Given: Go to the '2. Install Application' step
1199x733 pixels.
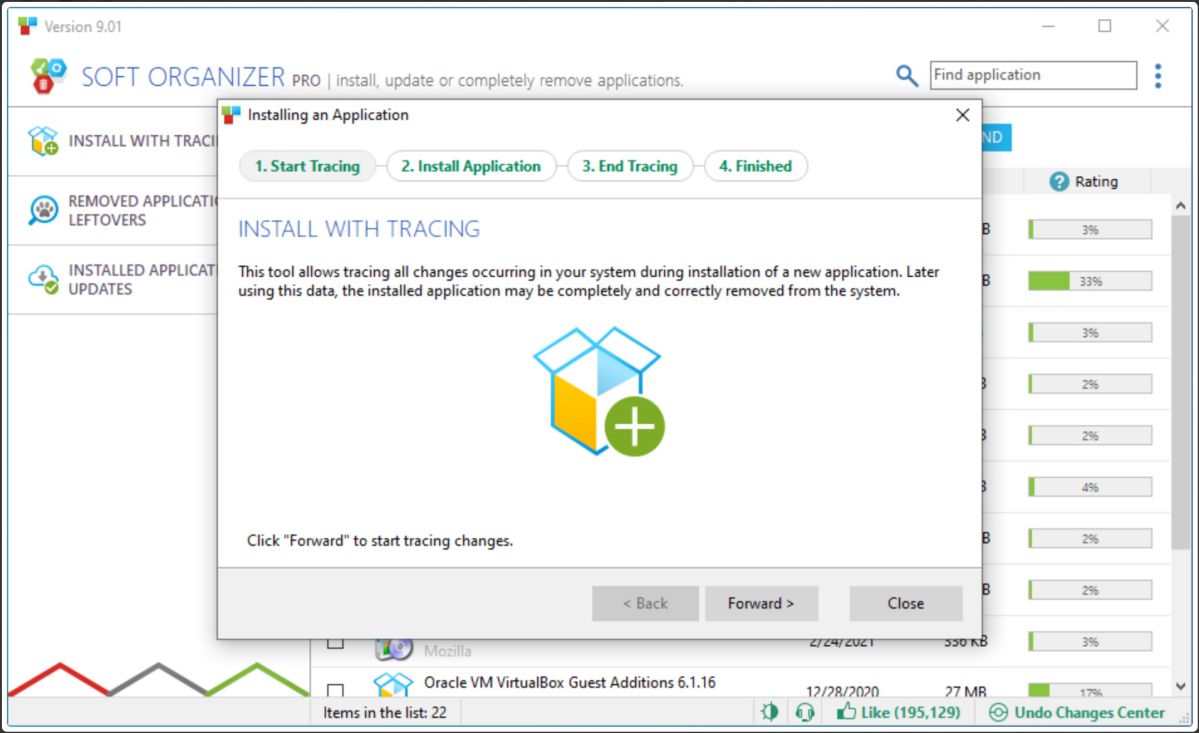Looking at the screenshot, I should (470, 166).
